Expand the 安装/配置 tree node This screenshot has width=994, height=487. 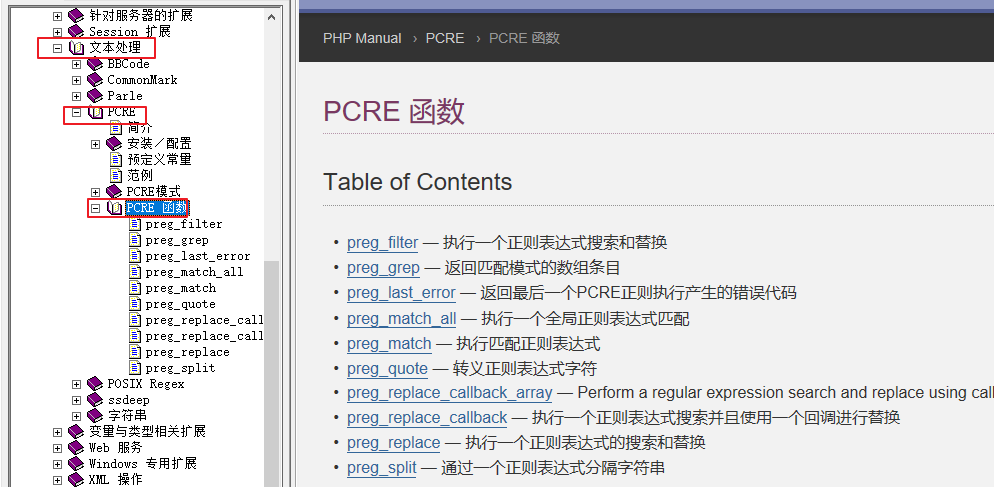pyautogui.click(x=96, y=144)
